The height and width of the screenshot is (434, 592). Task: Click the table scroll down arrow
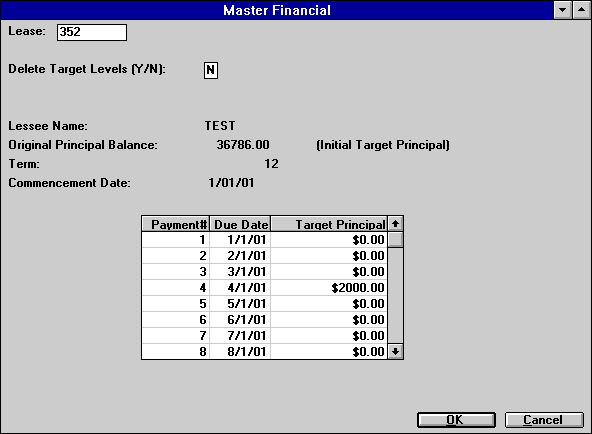coord(395,352)
